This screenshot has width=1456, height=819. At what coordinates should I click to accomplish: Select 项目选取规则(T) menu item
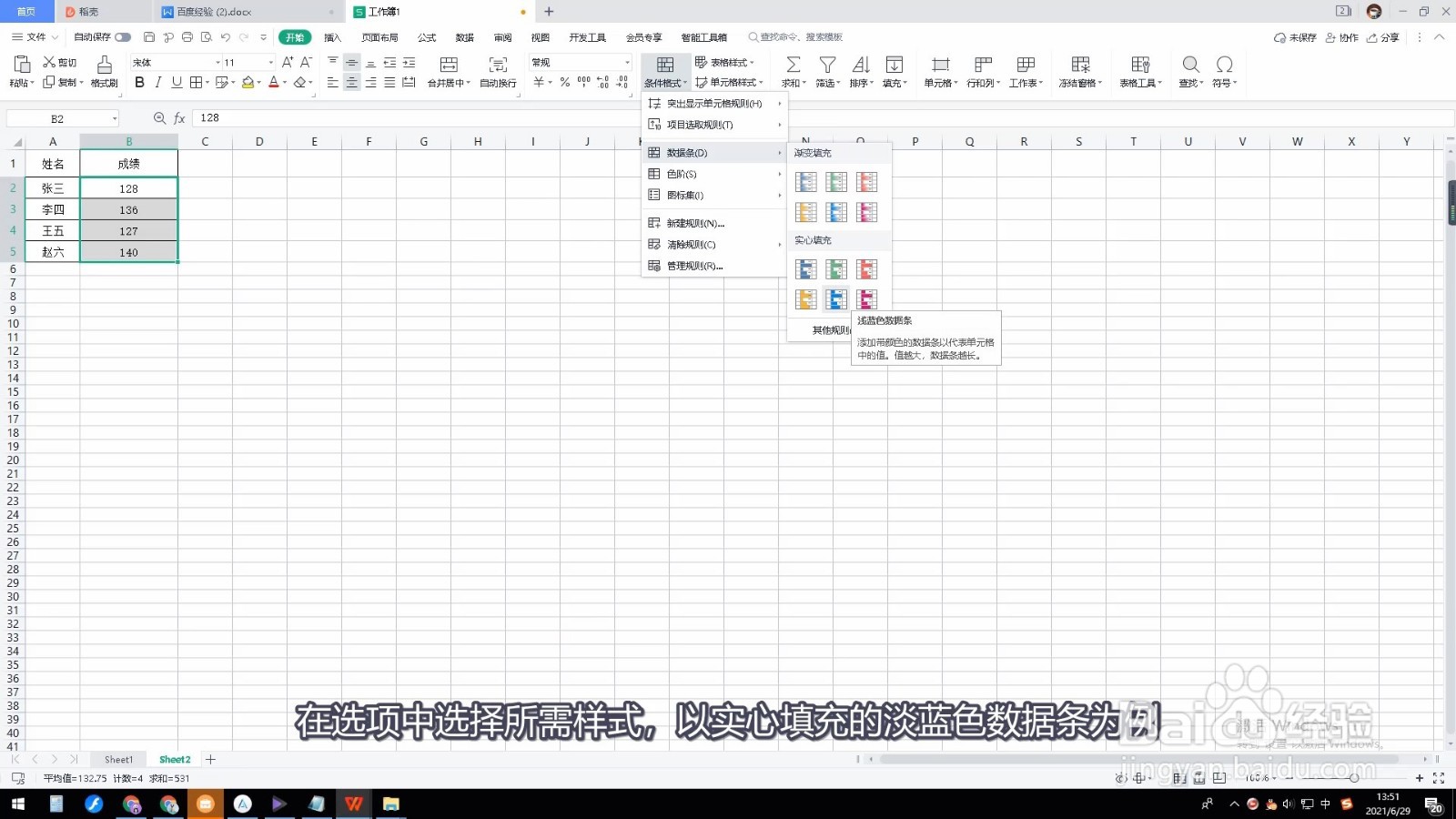(x=714, y=125)
